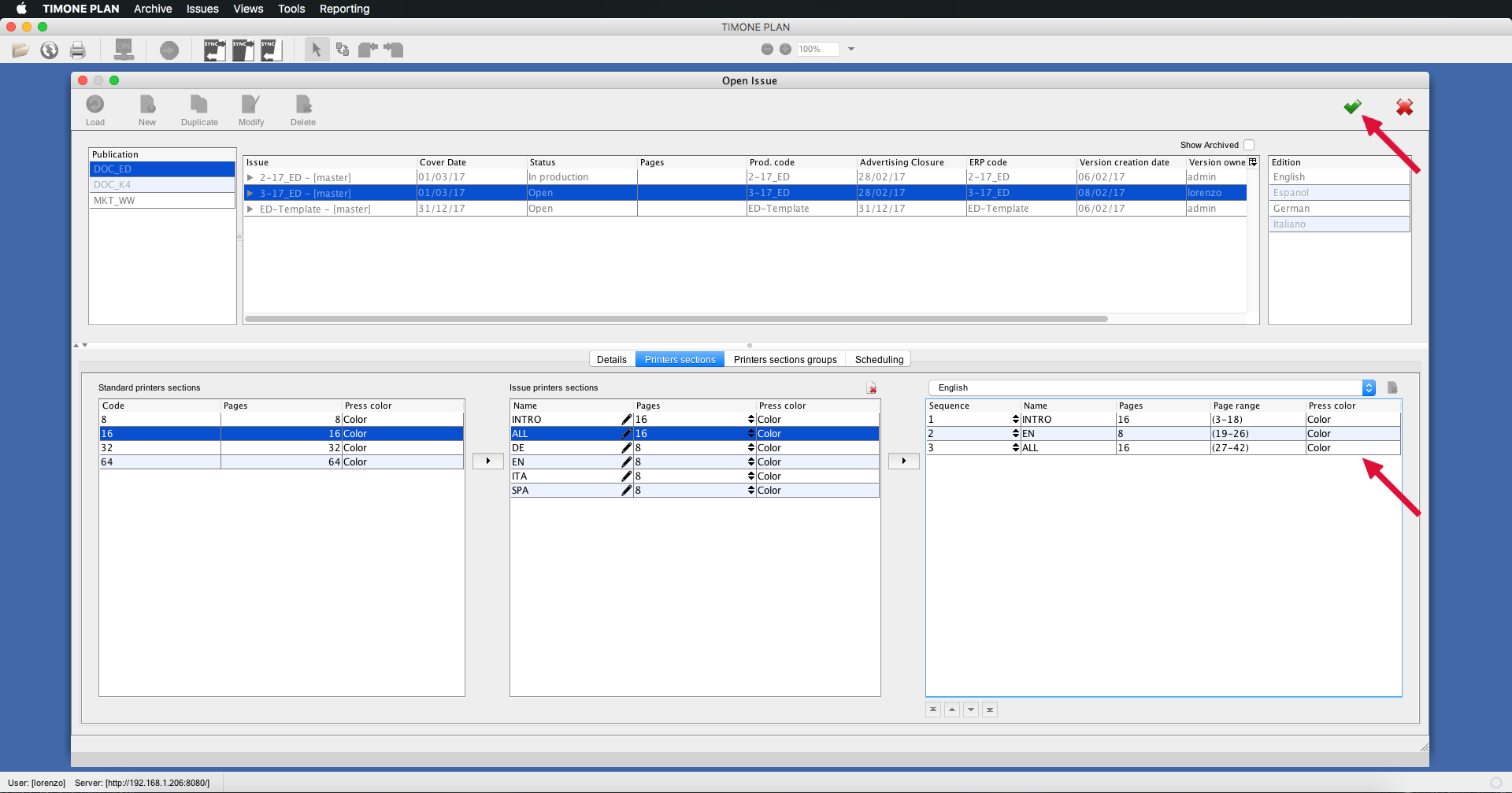The height and width of the screenshot is (793, 1512).
Task: Click the ON server connection icon
Action: pos(124,50)
